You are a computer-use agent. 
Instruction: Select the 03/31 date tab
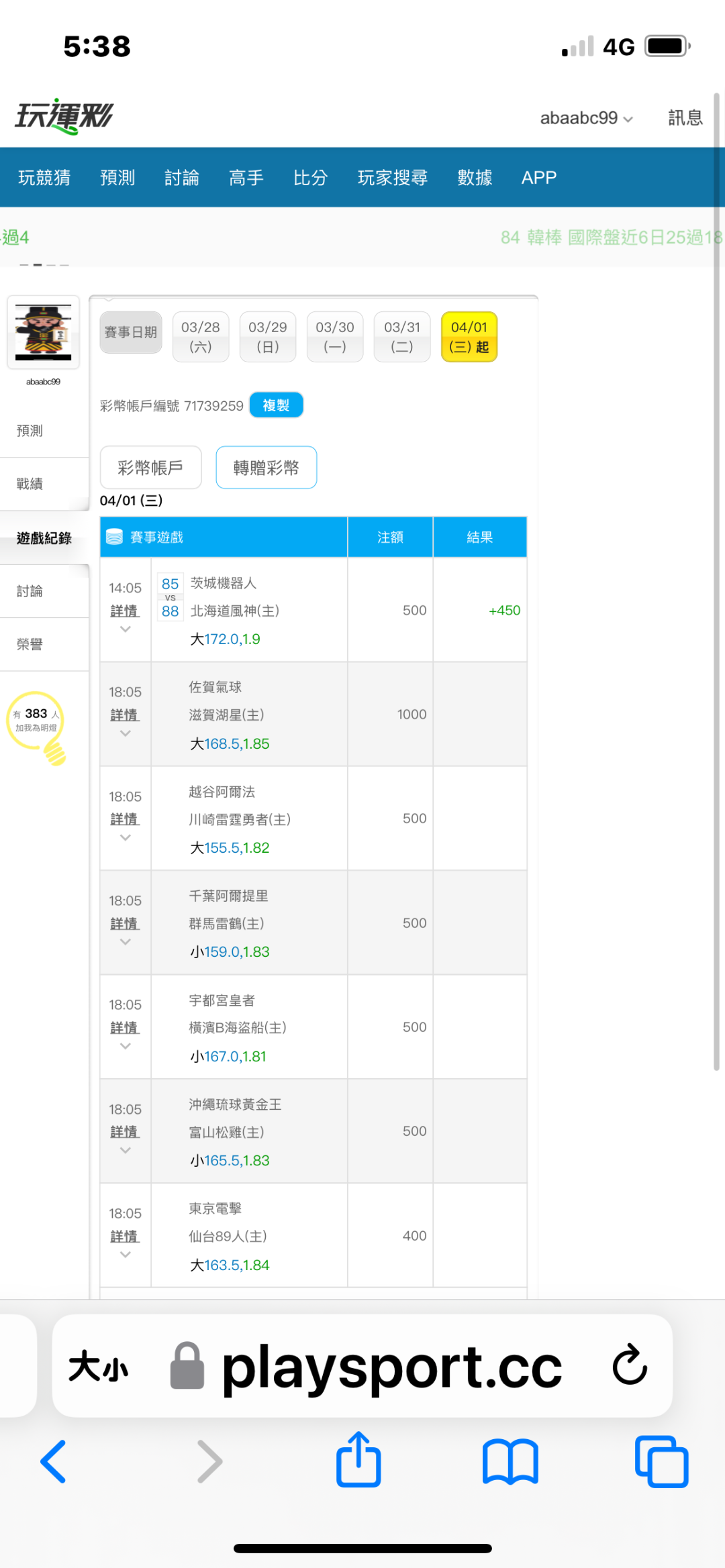[x=402, y=337]
